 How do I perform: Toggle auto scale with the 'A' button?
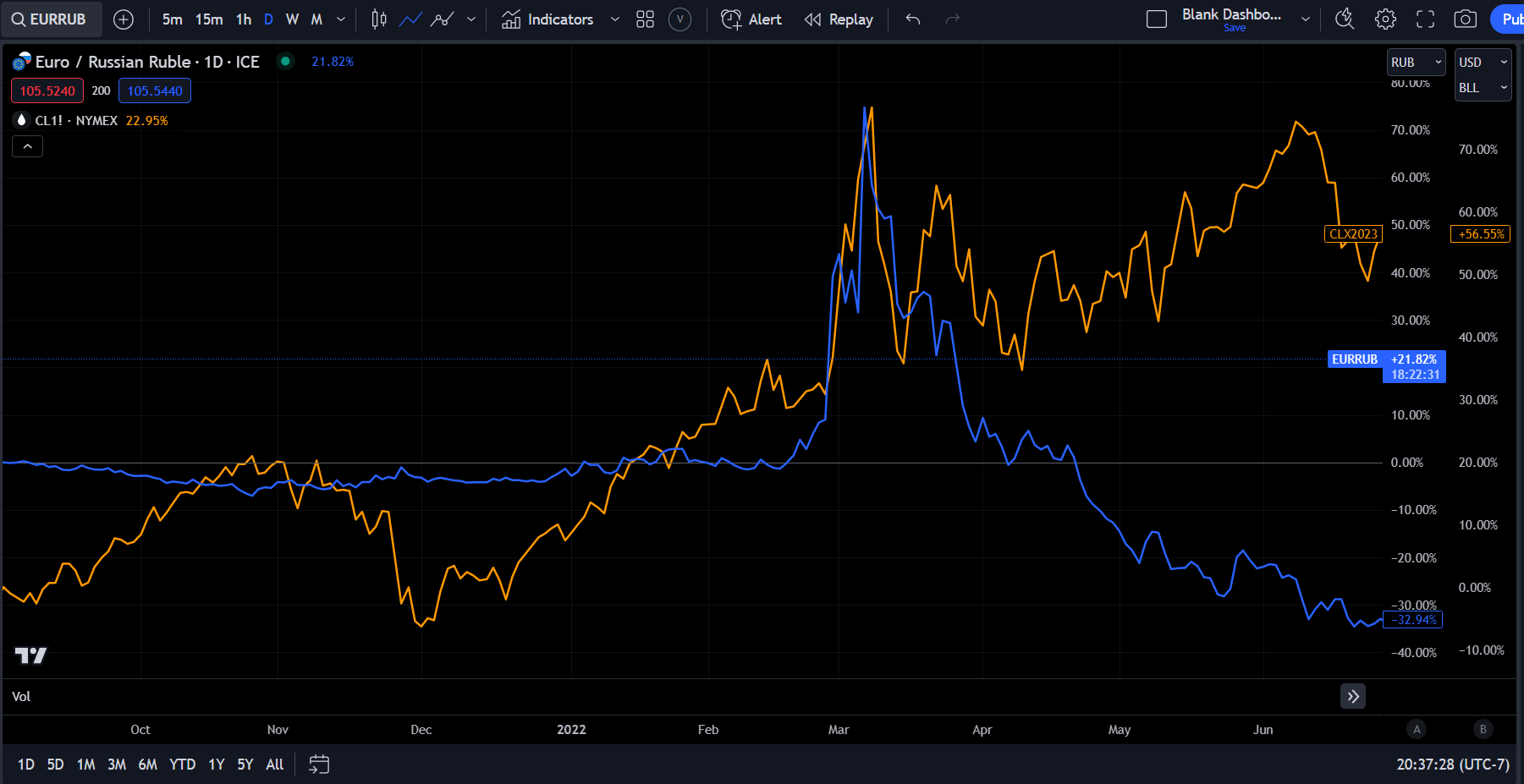1417,728
